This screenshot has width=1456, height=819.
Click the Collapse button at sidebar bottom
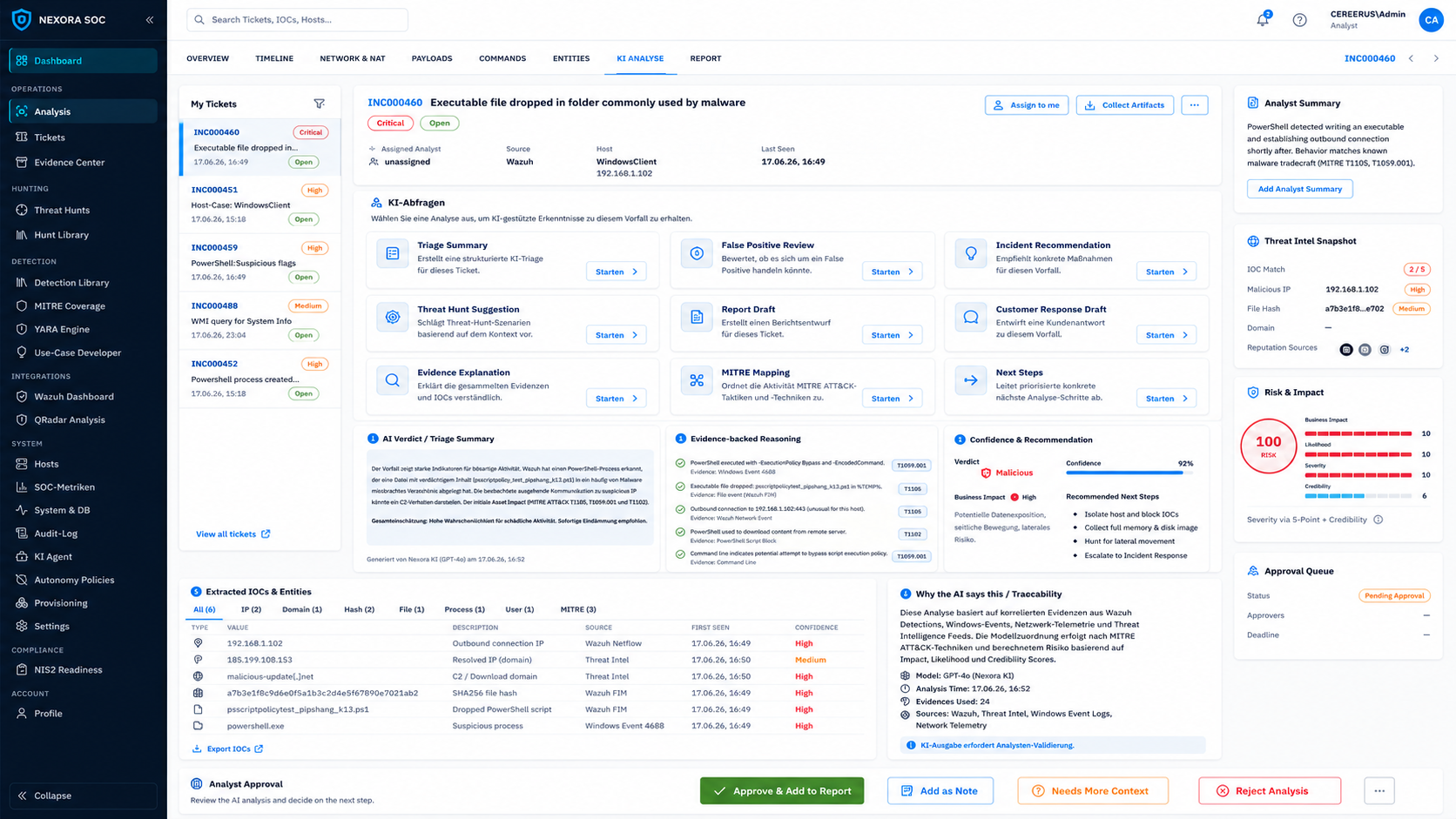[x=84, y=796]
